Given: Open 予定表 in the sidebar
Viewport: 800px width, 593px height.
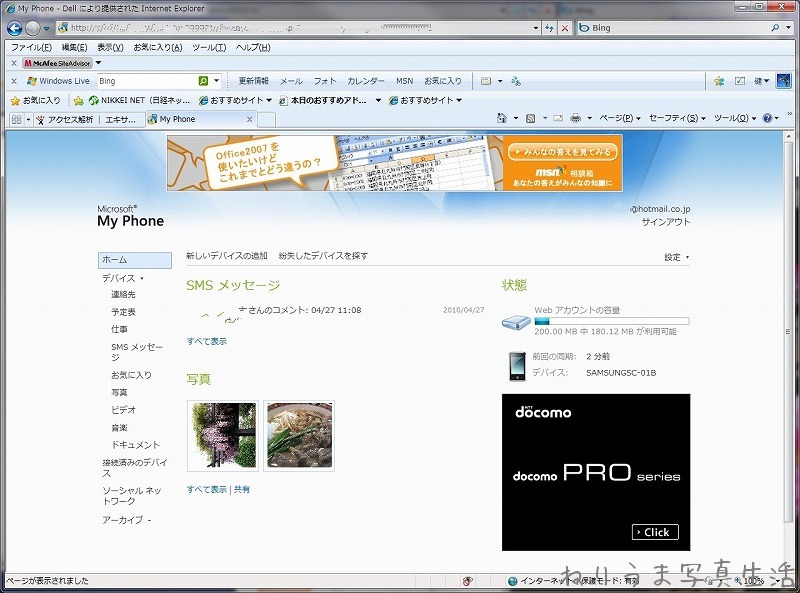Looking at the screenshot, I should click(123, 312).
